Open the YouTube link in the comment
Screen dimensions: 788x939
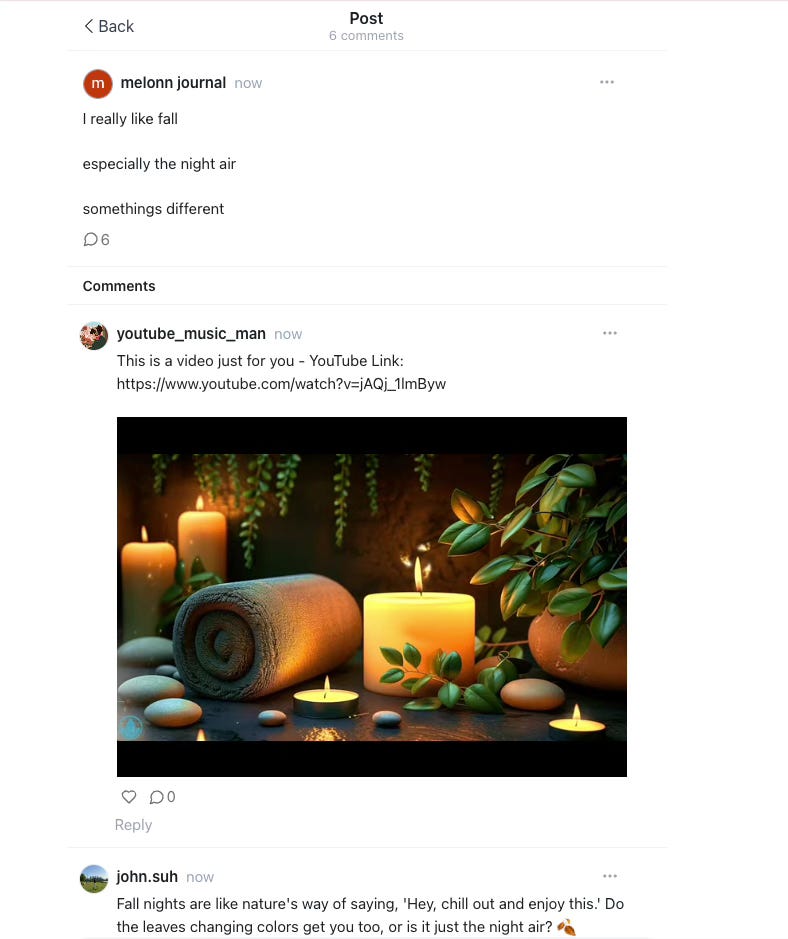point(281,384)
